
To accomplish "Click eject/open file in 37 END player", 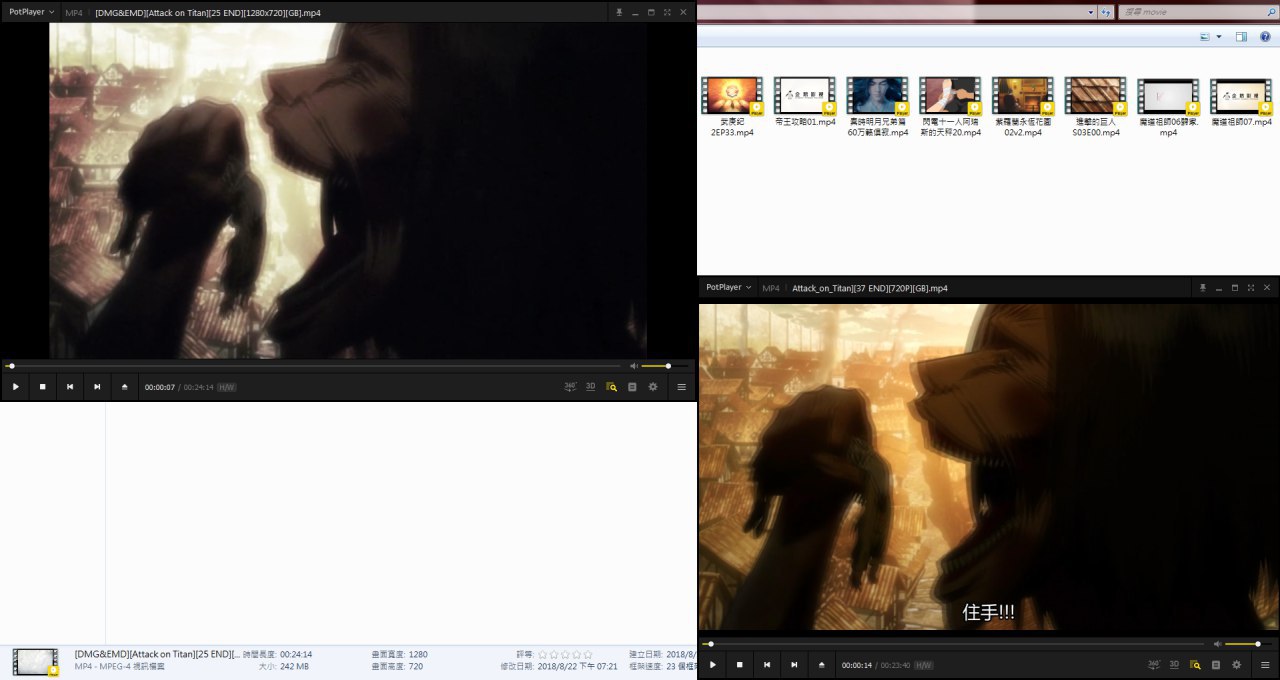I will [821, 664].
